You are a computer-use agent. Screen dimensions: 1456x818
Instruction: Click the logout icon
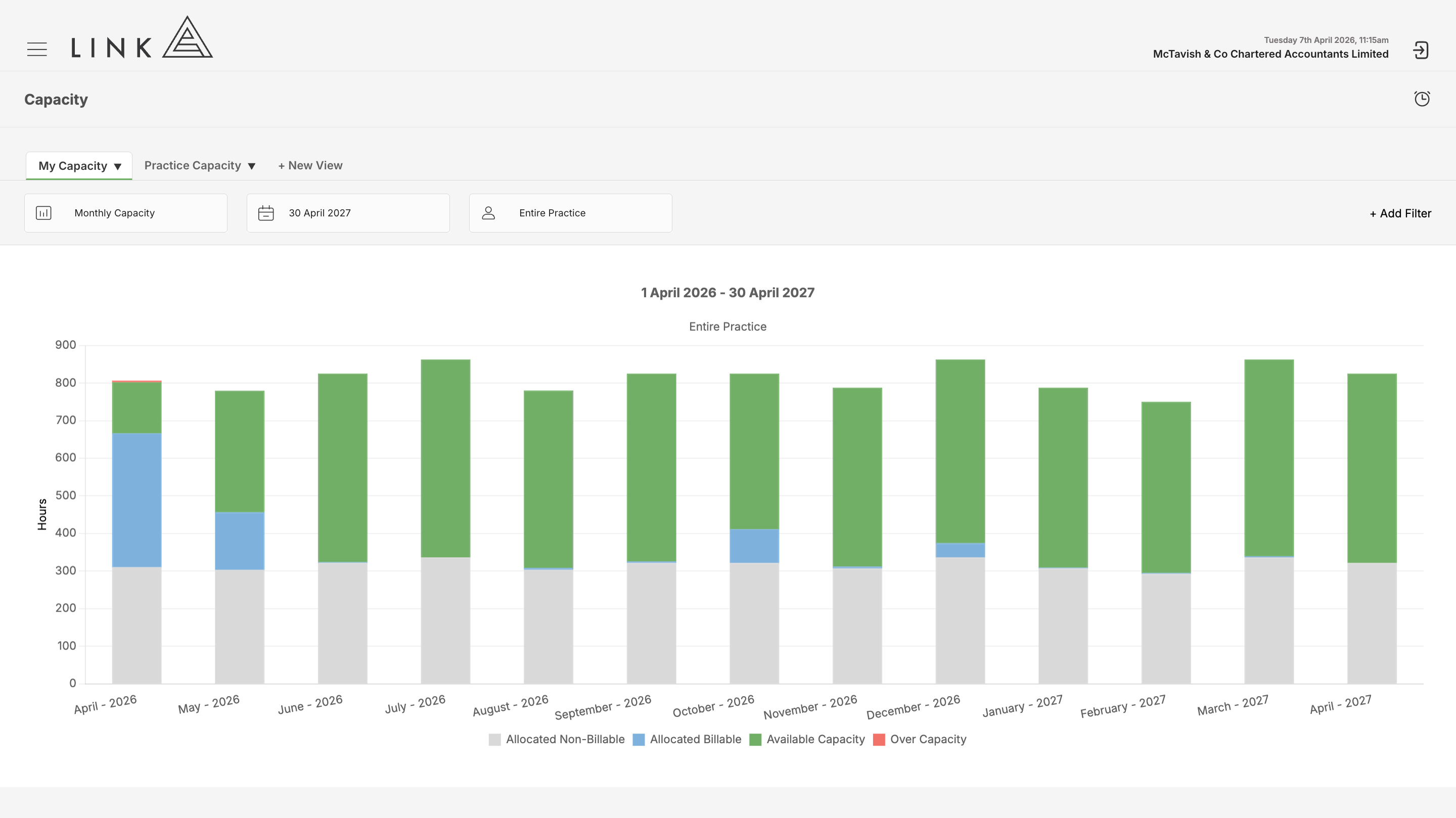[x=1421, y=51]
